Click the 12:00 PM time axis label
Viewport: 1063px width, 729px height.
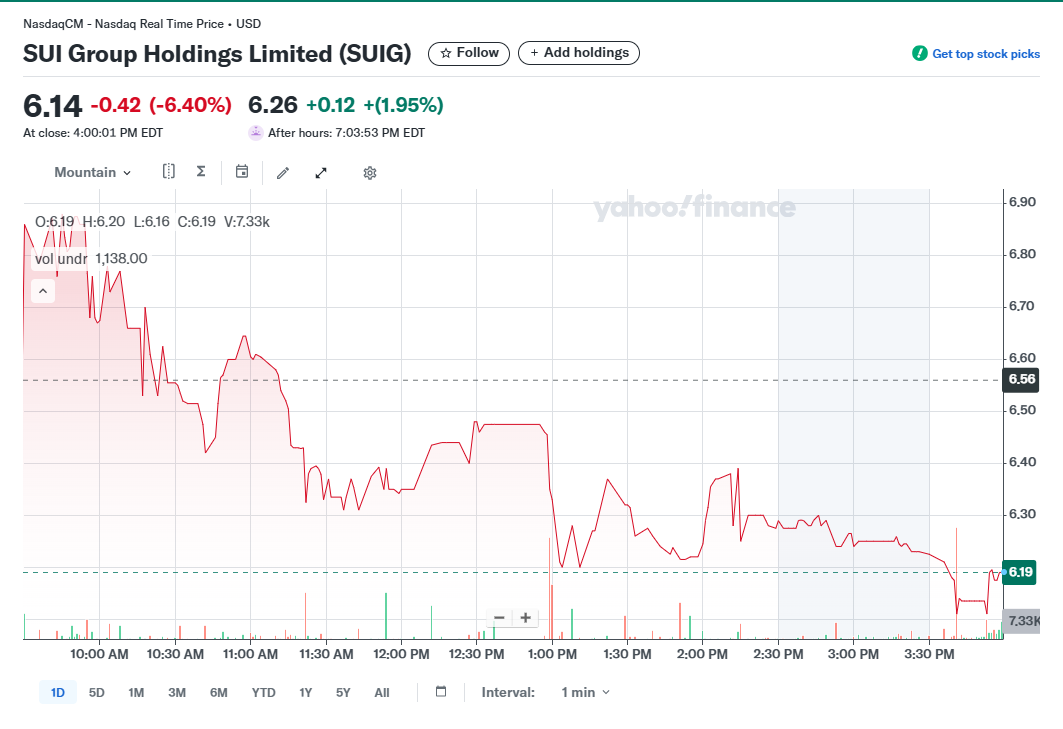click(x=401, y=654)
